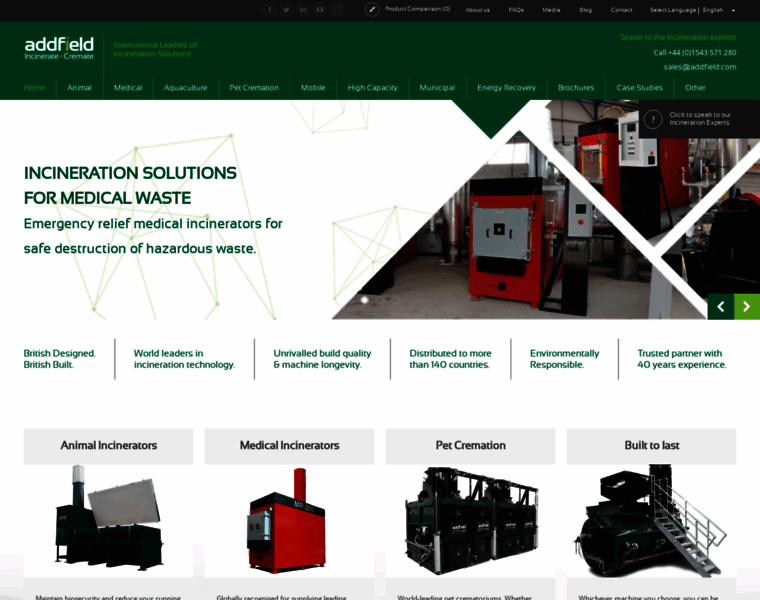Open Addfield's Twitter profile icon
760x600 pixels.
tap(287, 10)
